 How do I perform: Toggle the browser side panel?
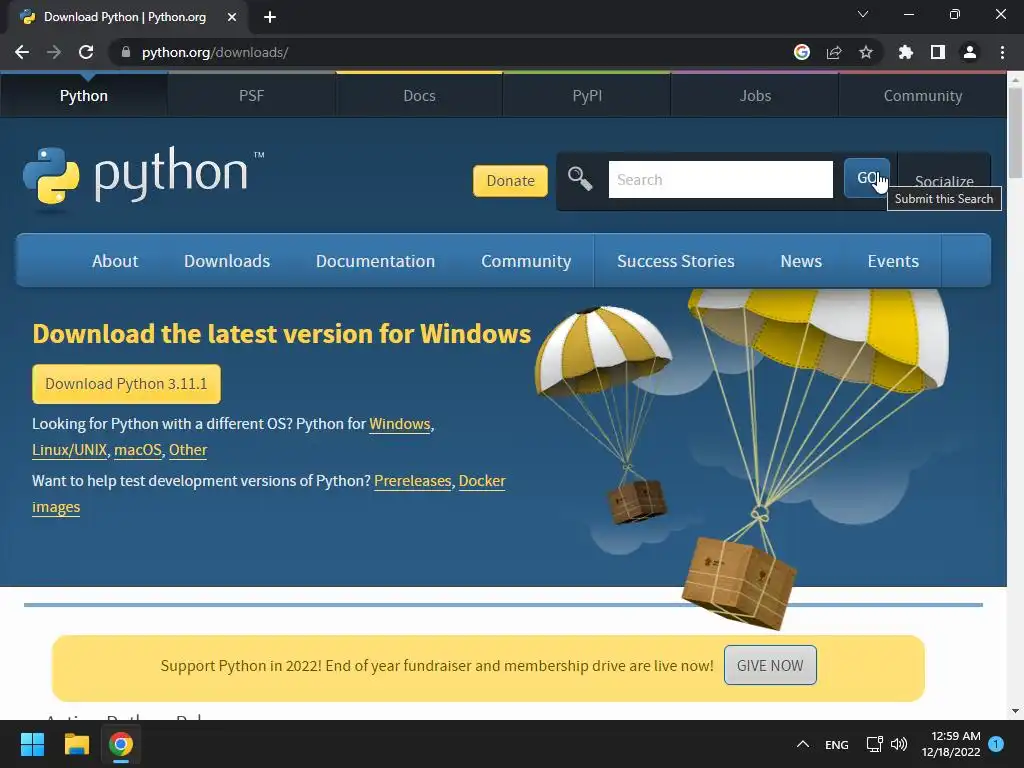[x=938, y=52]
